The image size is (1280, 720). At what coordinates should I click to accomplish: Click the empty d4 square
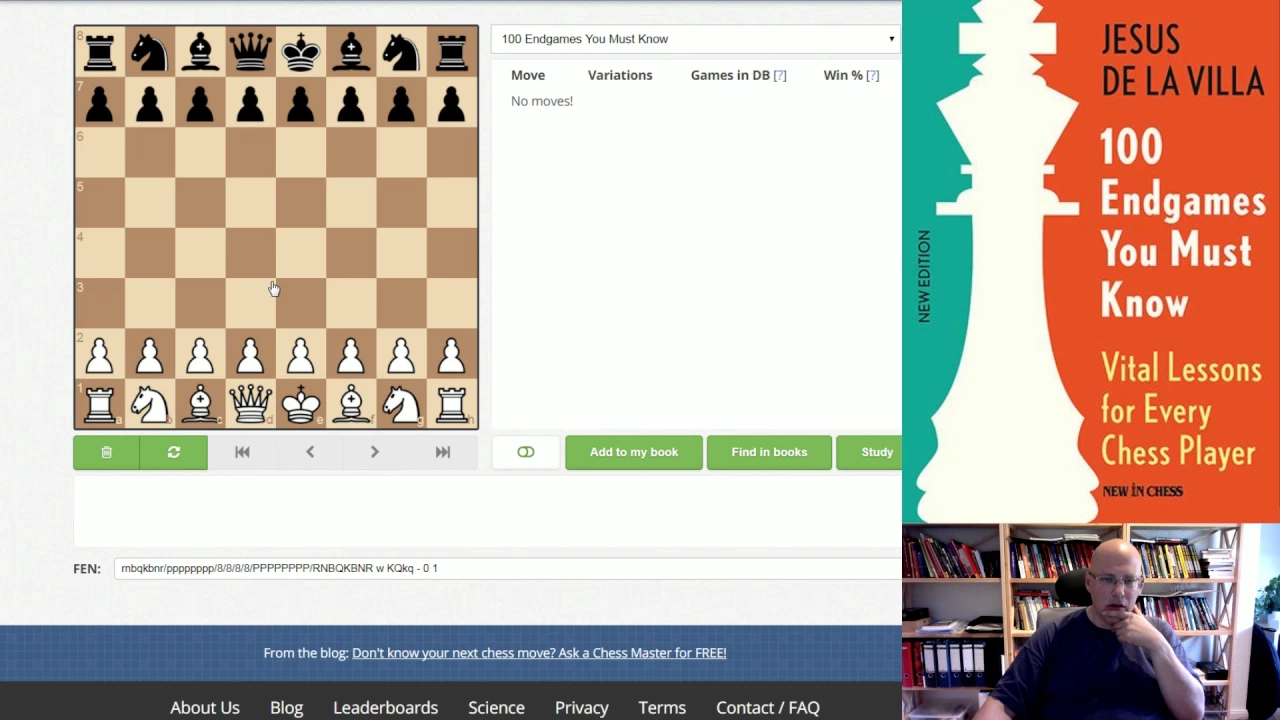[x=251, y=253]
